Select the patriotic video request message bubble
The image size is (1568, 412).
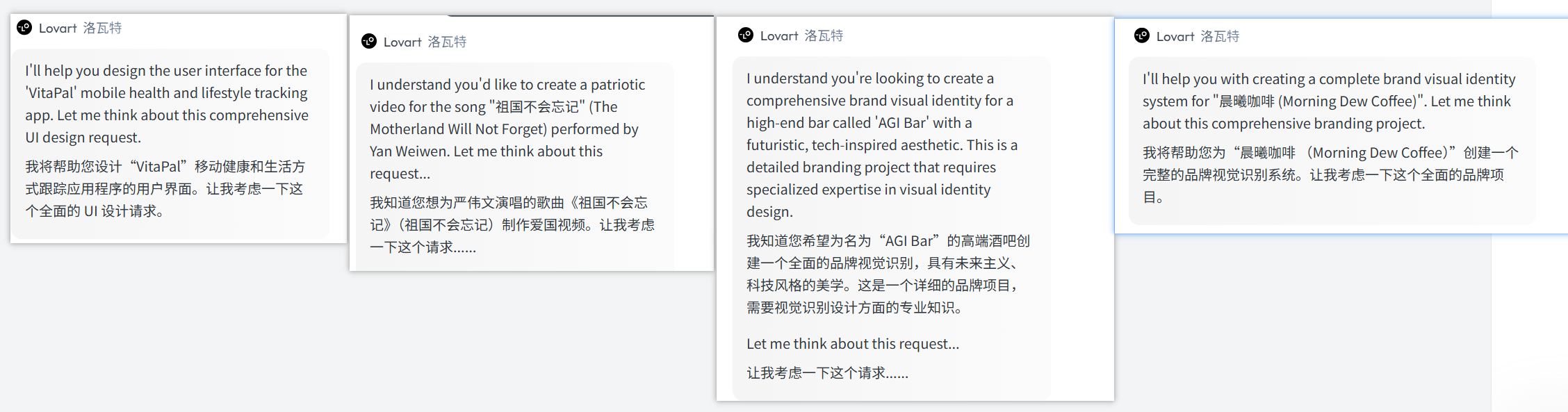click(x=515, y=167)
